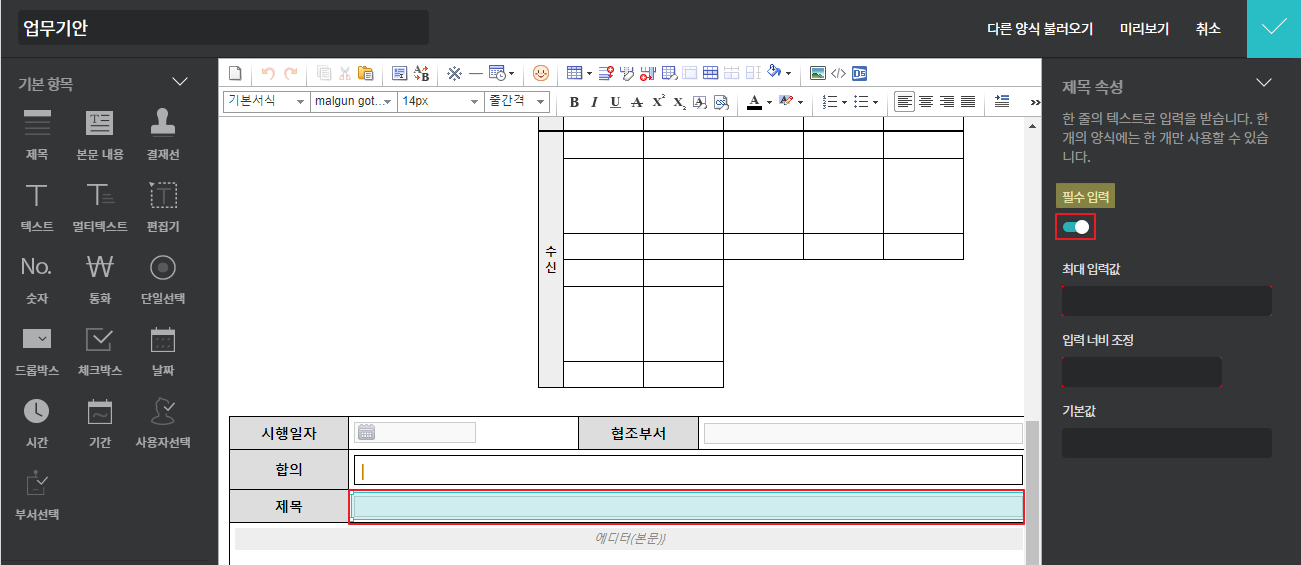
Task: Click the 취소 cancel button
Action: [x=1208, y=29]
